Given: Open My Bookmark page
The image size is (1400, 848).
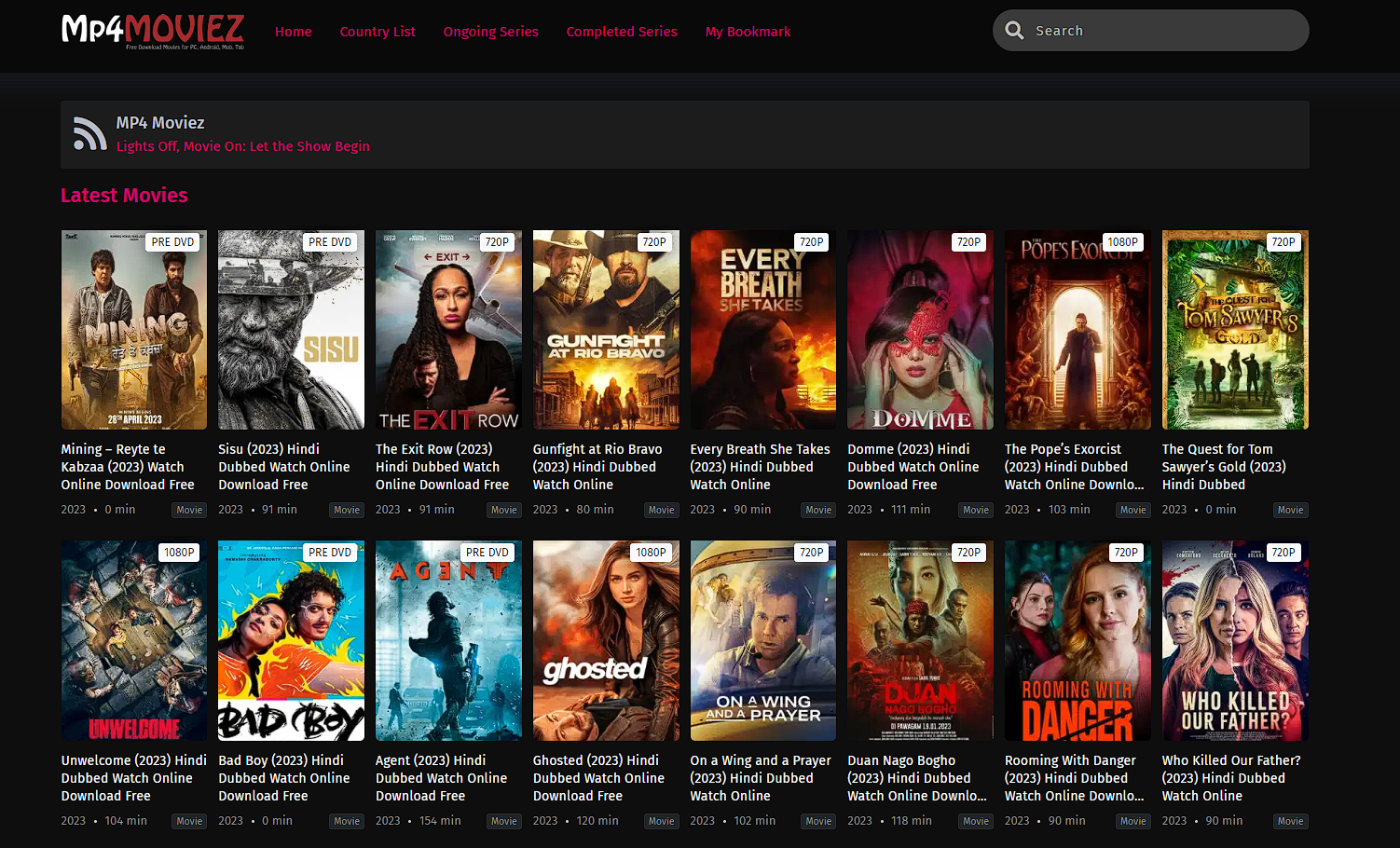Looking at the screenshot, I should 748,32.
